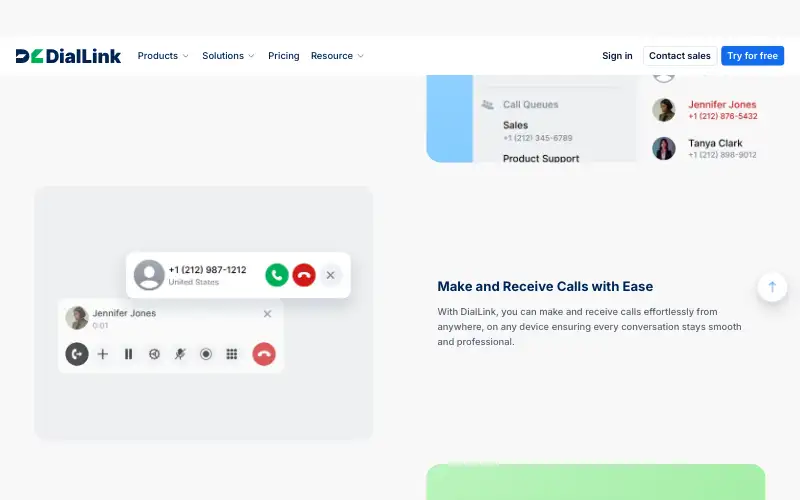The width and height of the screenshot is (800, 500).
Task: Click the caller avatar next to +1 (212) 987-1212
Action: [x=149, y=275]
